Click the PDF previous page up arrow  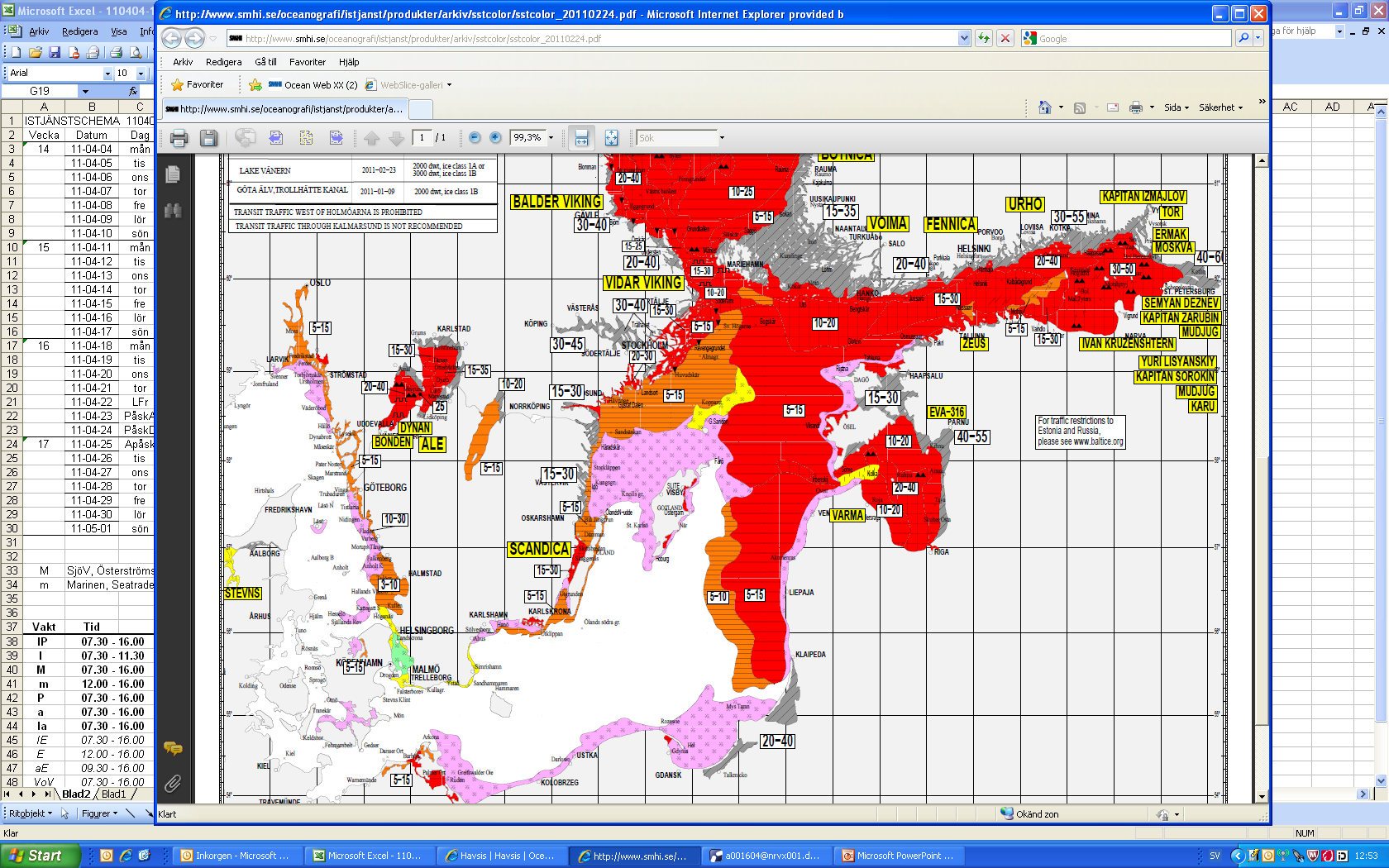click(372, 138)
